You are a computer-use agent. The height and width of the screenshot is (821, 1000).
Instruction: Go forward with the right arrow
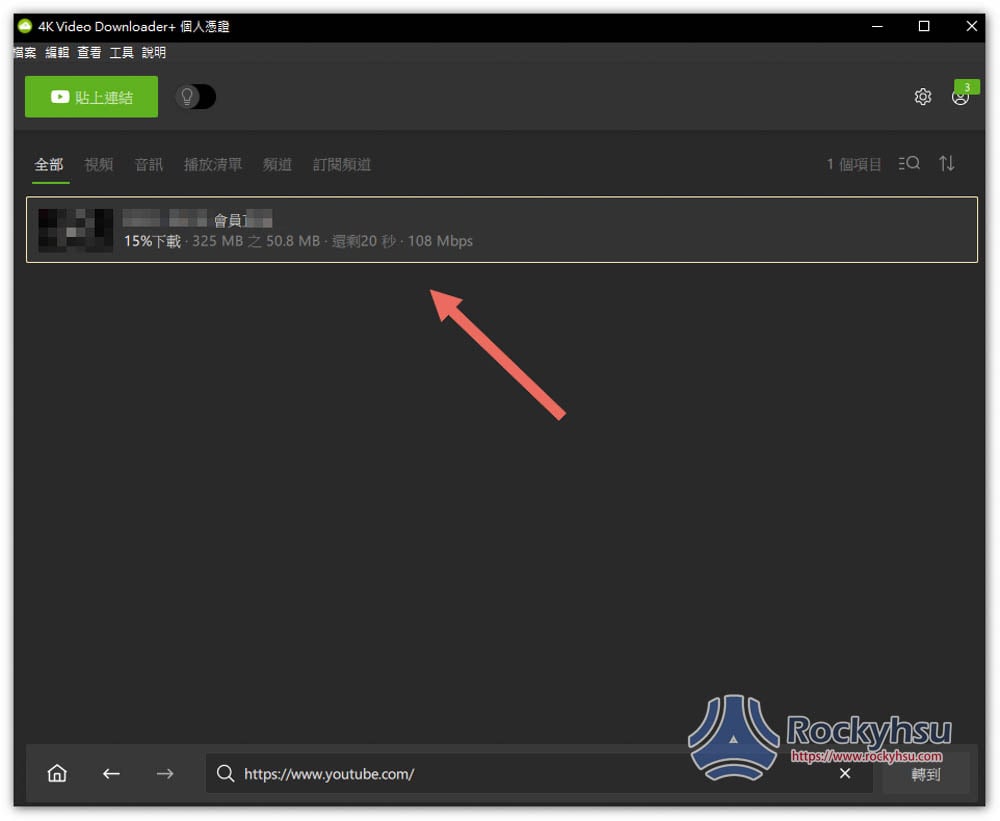point(165,773)
